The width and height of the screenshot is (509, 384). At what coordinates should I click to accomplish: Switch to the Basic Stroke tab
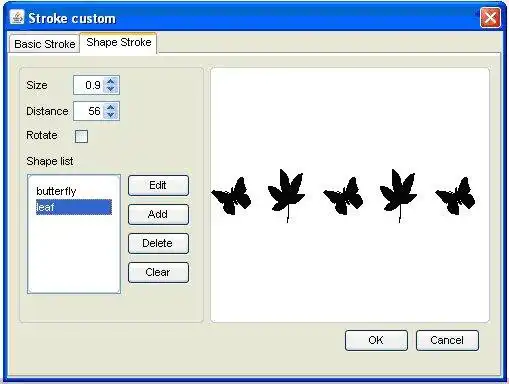[44, 44]
